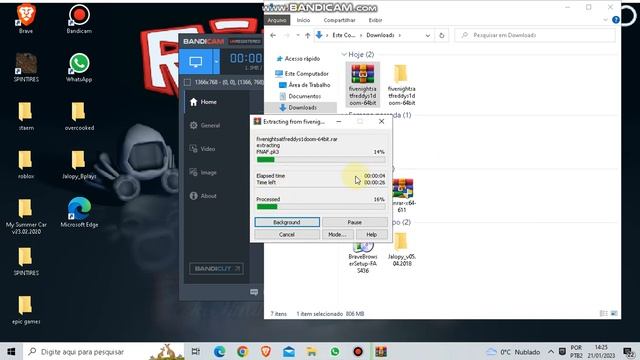Click Downloads in the address path
The width and height of the screenshot is (640, 360).
tap(380, 36)
